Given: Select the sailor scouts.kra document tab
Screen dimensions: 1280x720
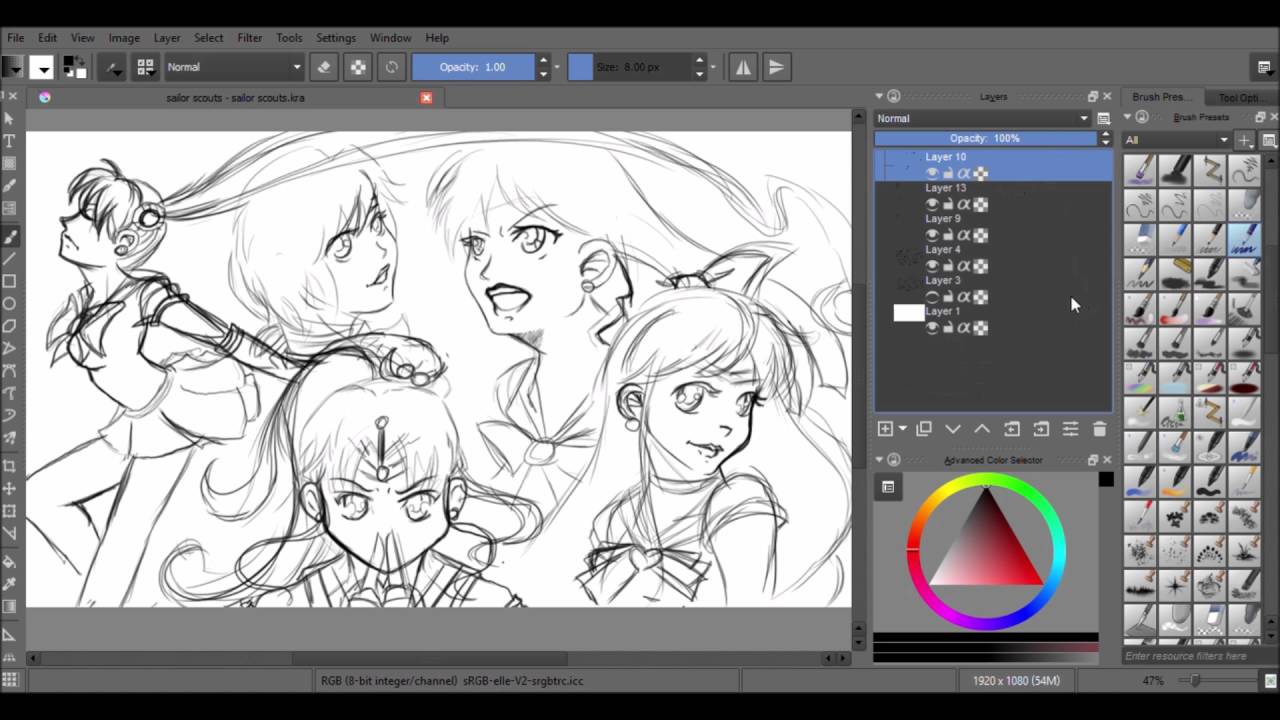Looking at the screenshot, I should point(235,98).
